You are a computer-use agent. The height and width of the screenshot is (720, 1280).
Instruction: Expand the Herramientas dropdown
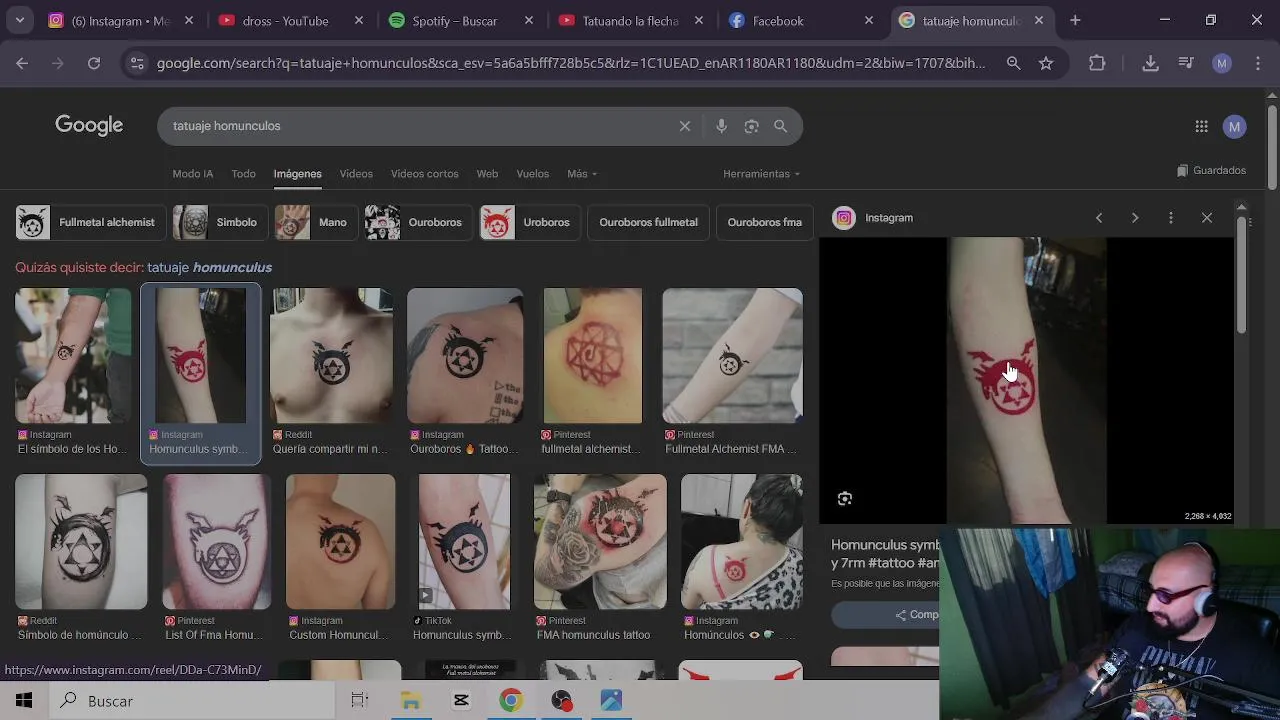tap(761, 174)
